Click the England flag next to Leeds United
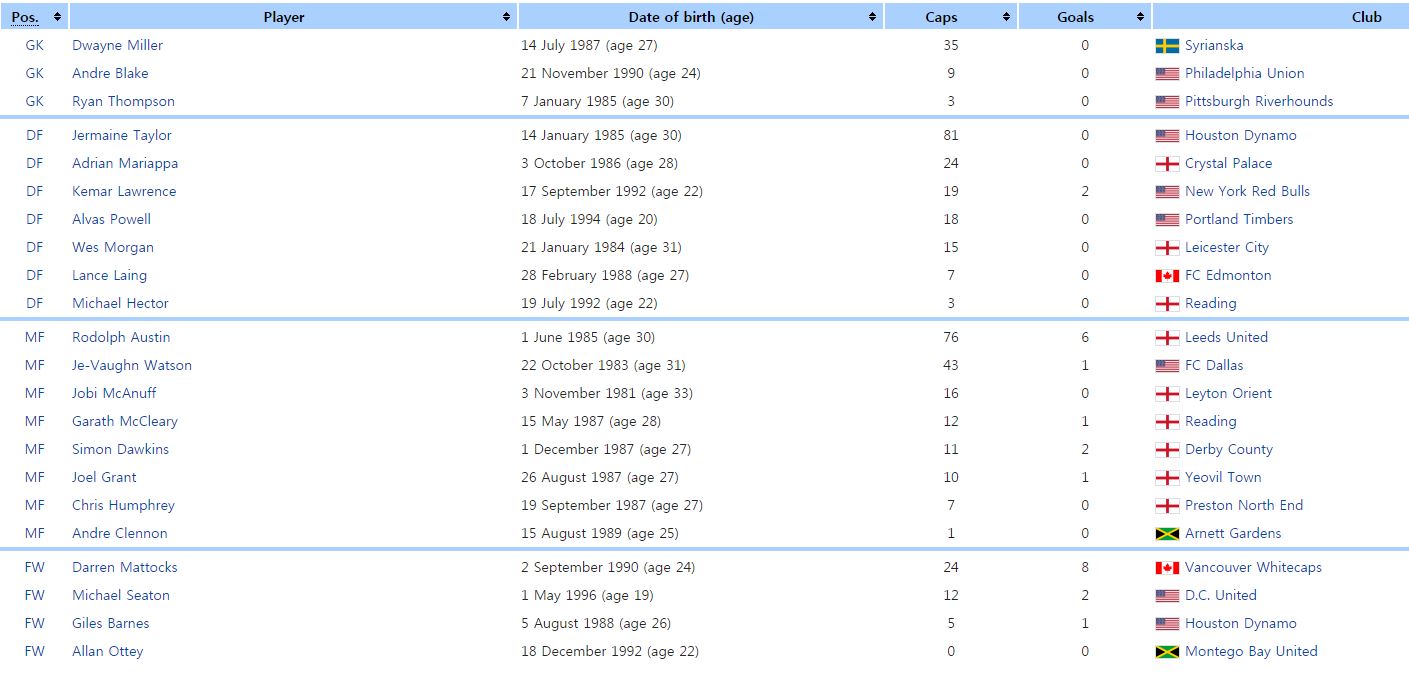Image resolution: width=1409 pixels, height=674 pixels. coord(1166,338)
